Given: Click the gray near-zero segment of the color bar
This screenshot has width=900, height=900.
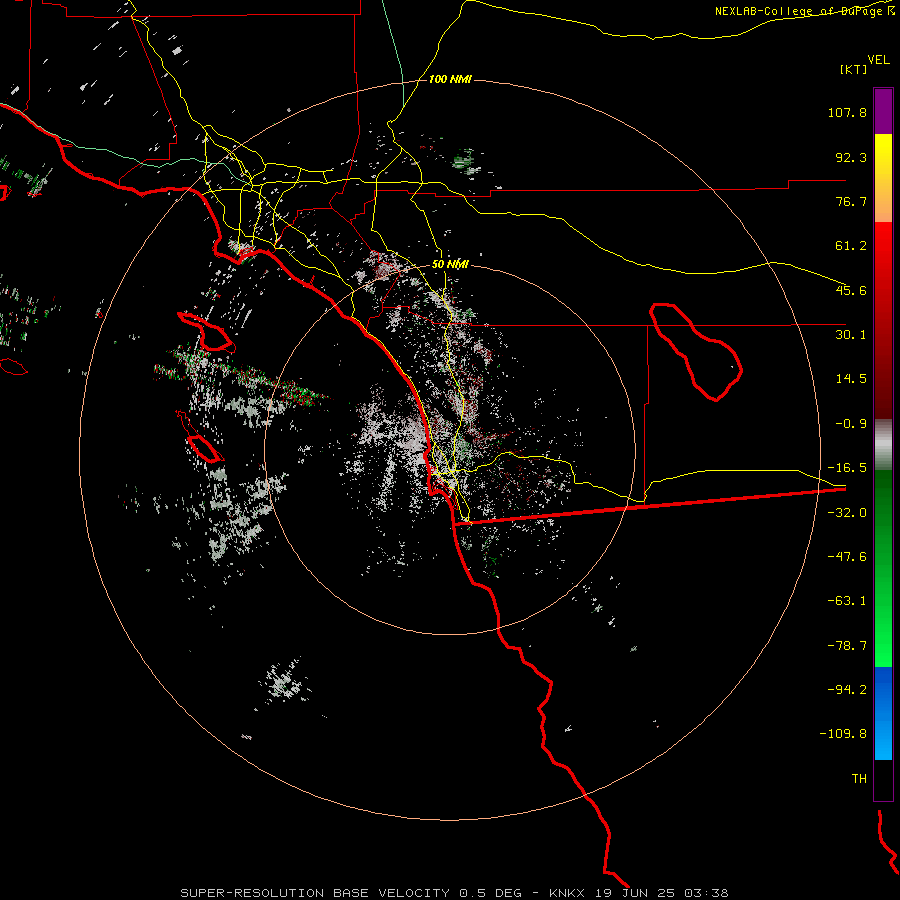Looking at the screenshot, I should click(x=883, y=444).
